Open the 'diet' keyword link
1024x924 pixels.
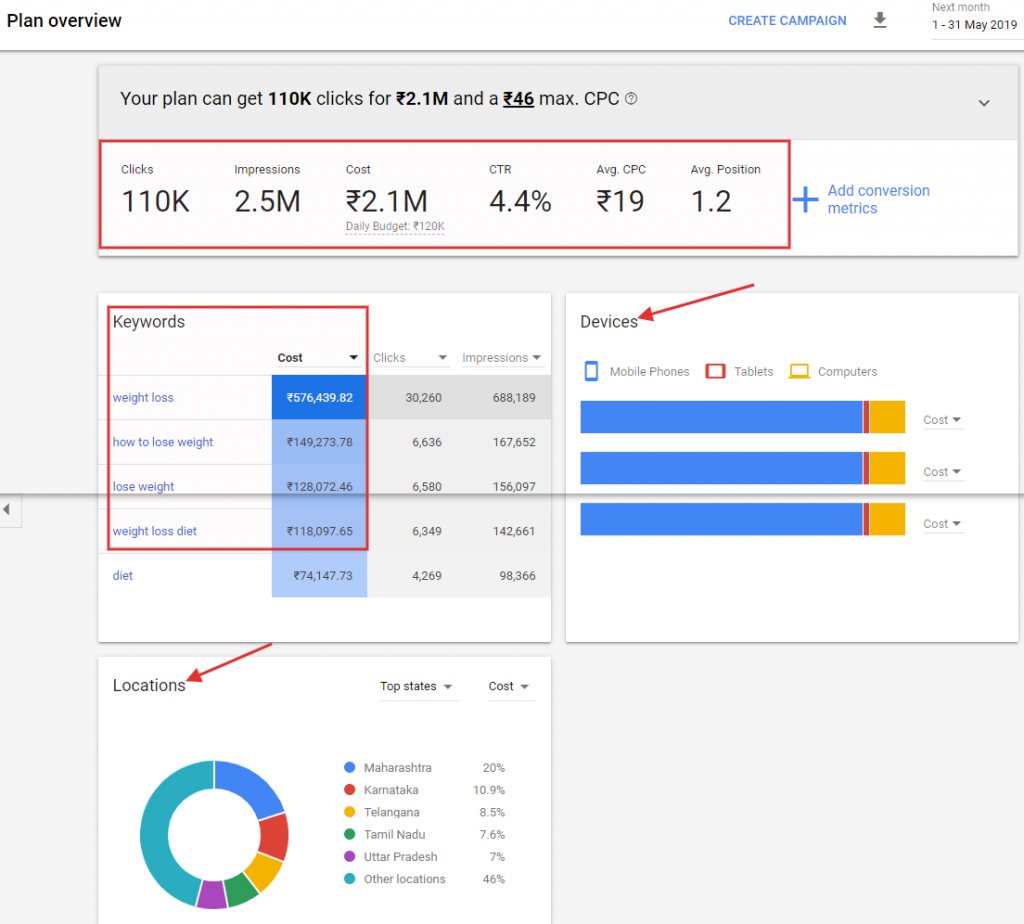pyautogui.click(x=123, y=575)
